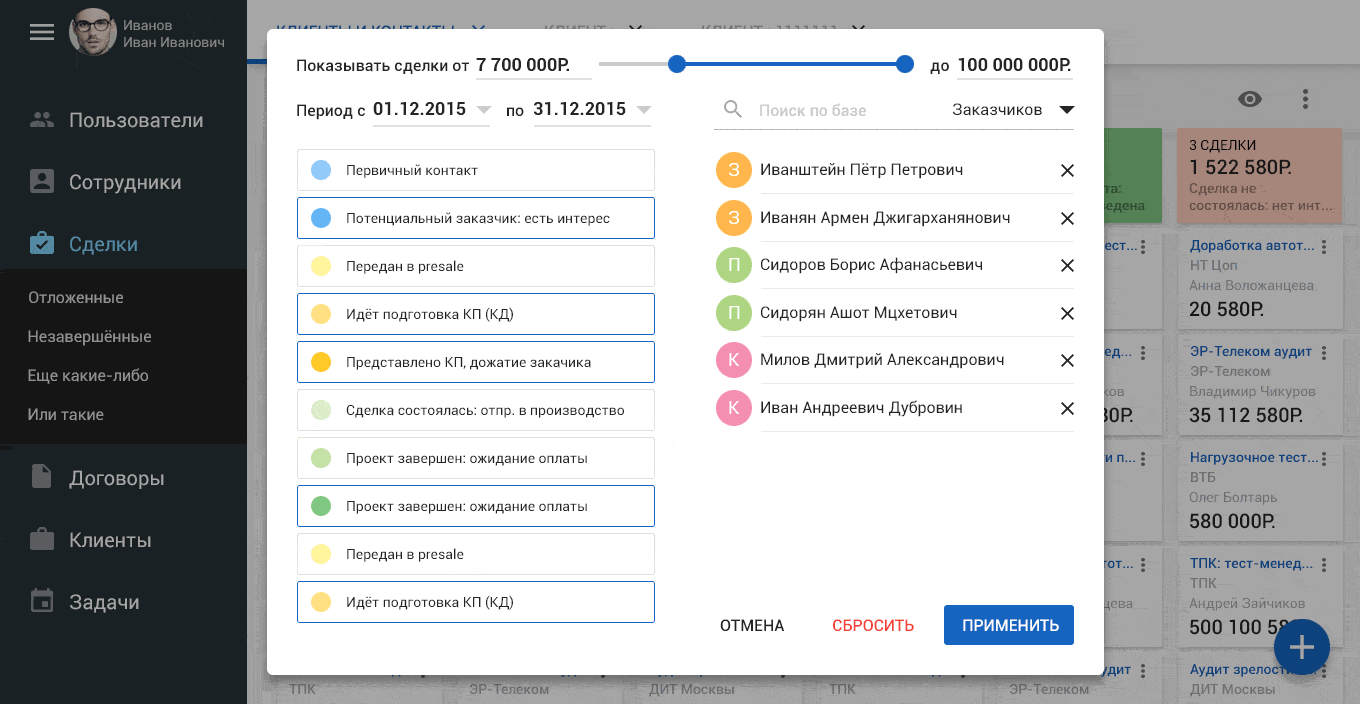Open start date dropdown arrow 01.12.2015
The image size is (1360, 704).
(484, 109)
